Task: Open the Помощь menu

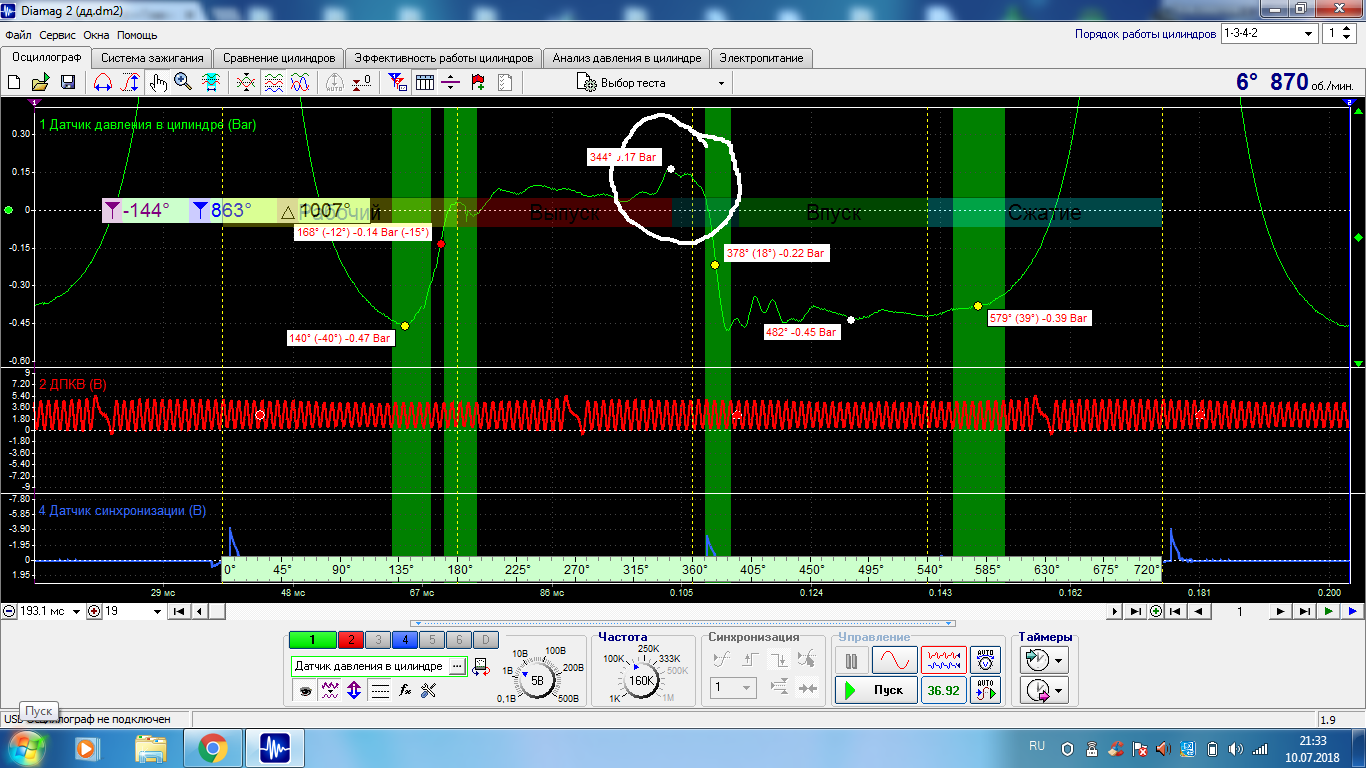Action: [137, 35]
